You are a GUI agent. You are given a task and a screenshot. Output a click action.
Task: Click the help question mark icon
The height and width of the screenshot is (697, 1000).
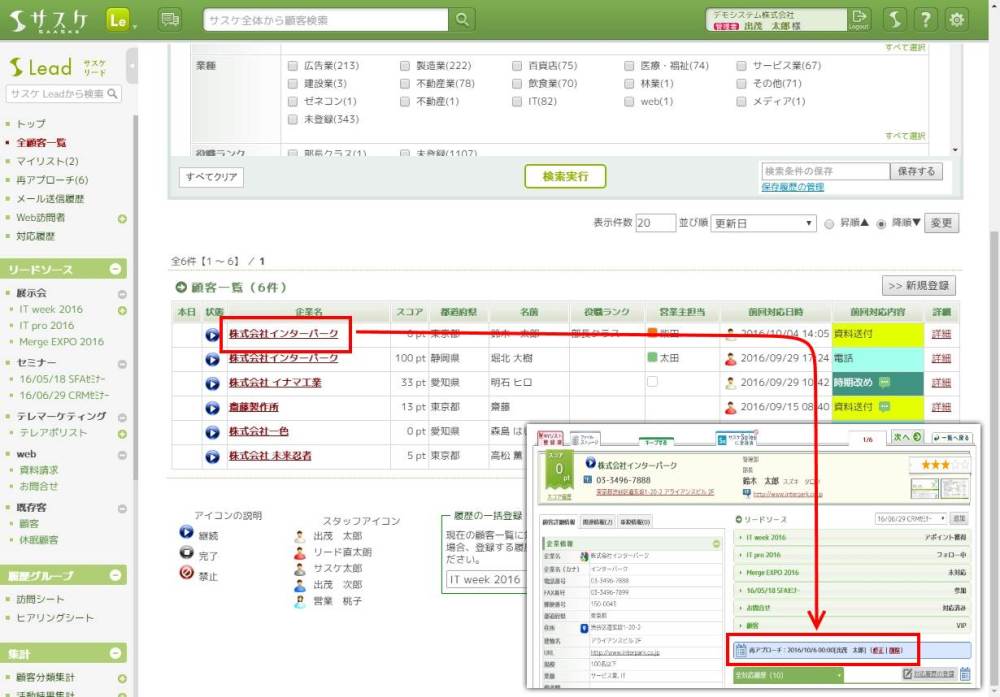pos(926,20)
